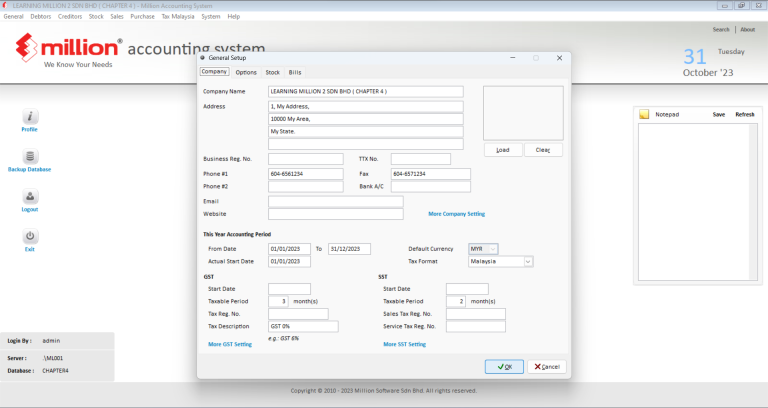Click the company logo preview box

pos(523,113)
